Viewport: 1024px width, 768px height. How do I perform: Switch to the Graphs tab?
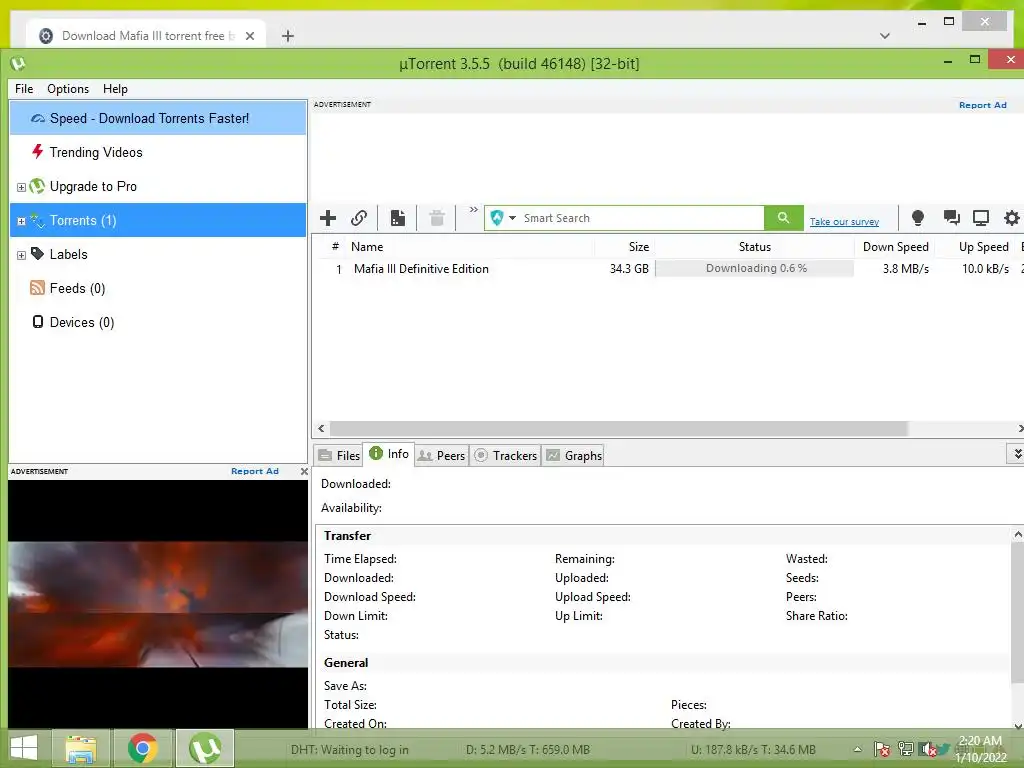[574, 455]
